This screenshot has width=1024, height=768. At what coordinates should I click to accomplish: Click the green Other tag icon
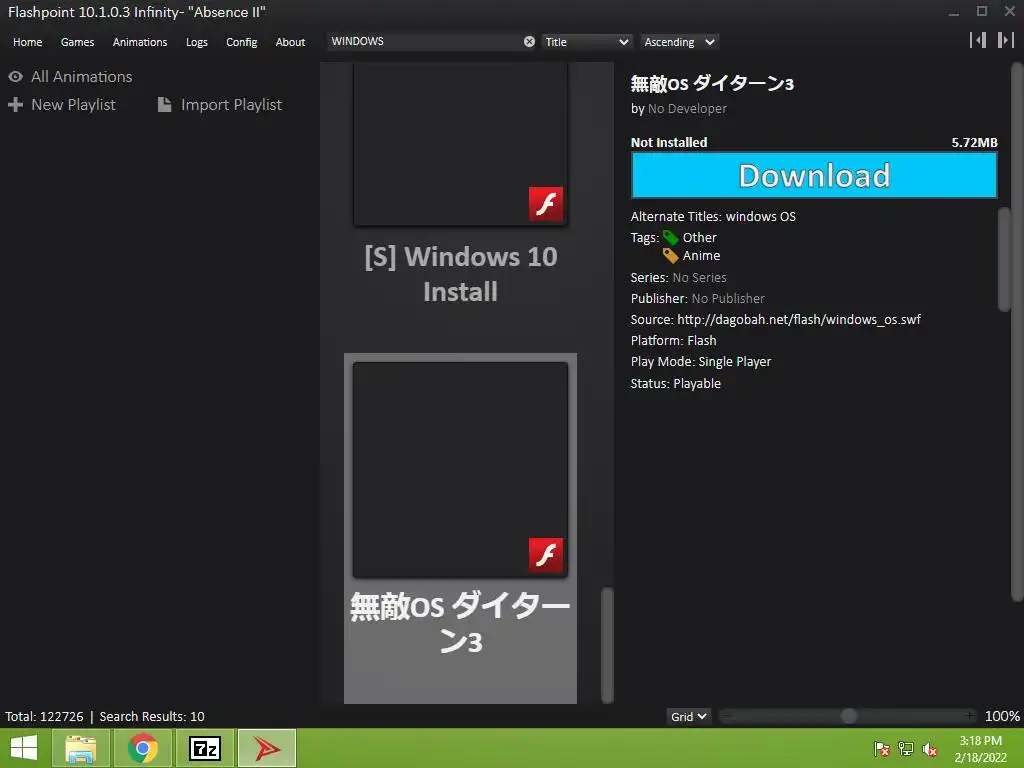click(671, 237)
